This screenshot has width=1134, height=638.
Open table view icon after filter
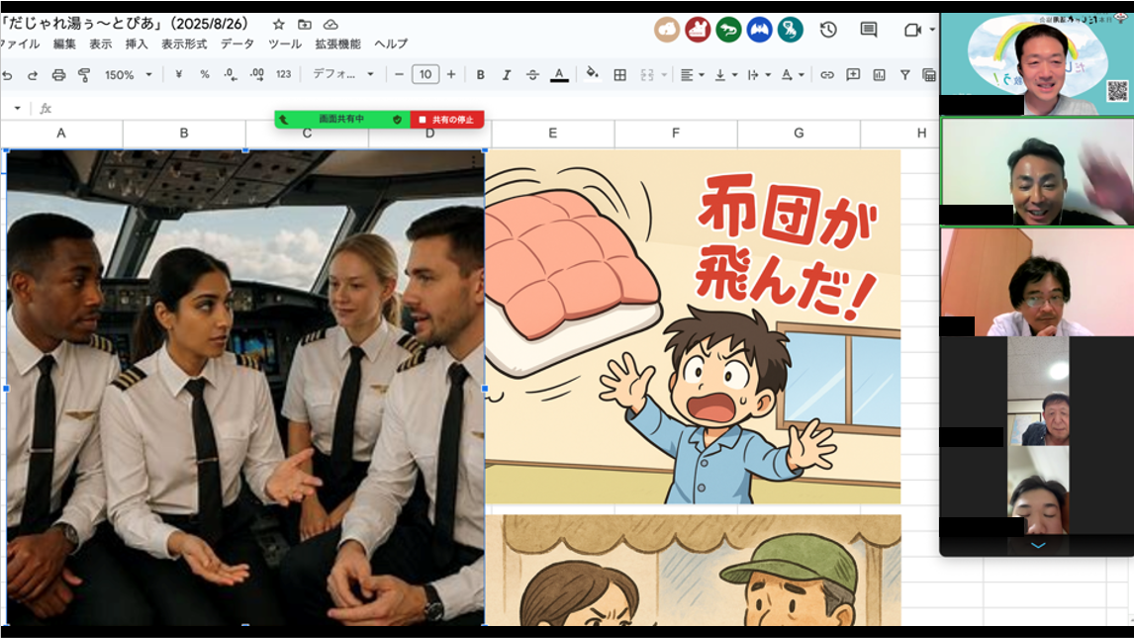(x=929, y=75)
